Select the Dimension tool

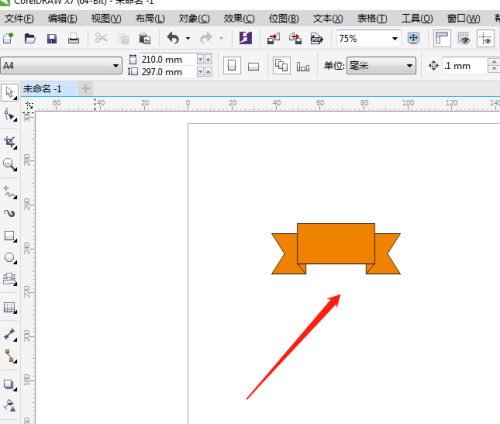click(x=10, y=335)
